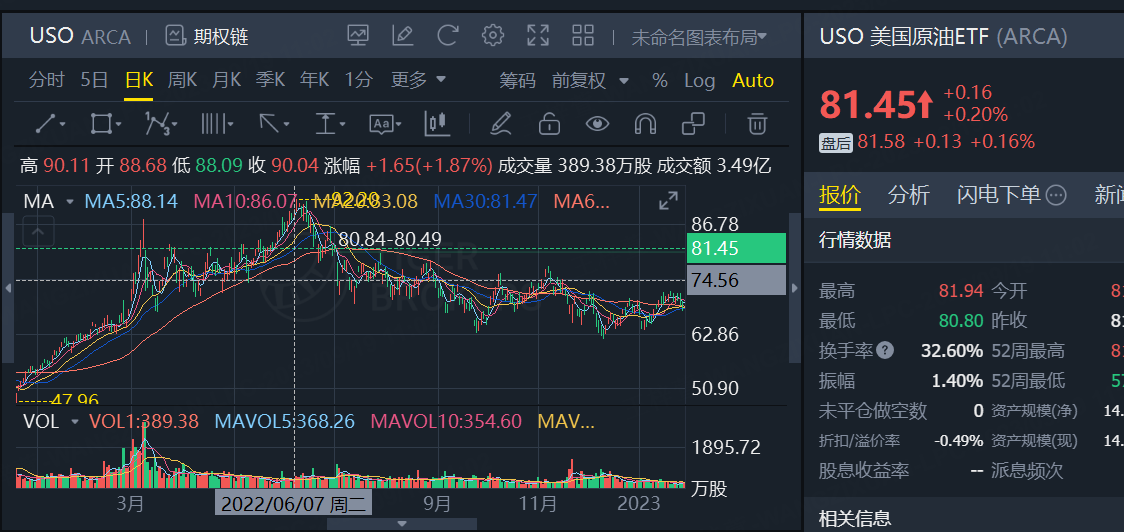
Task: Expand main chart with diagonal arrows icon
Action: pos(668,201)
